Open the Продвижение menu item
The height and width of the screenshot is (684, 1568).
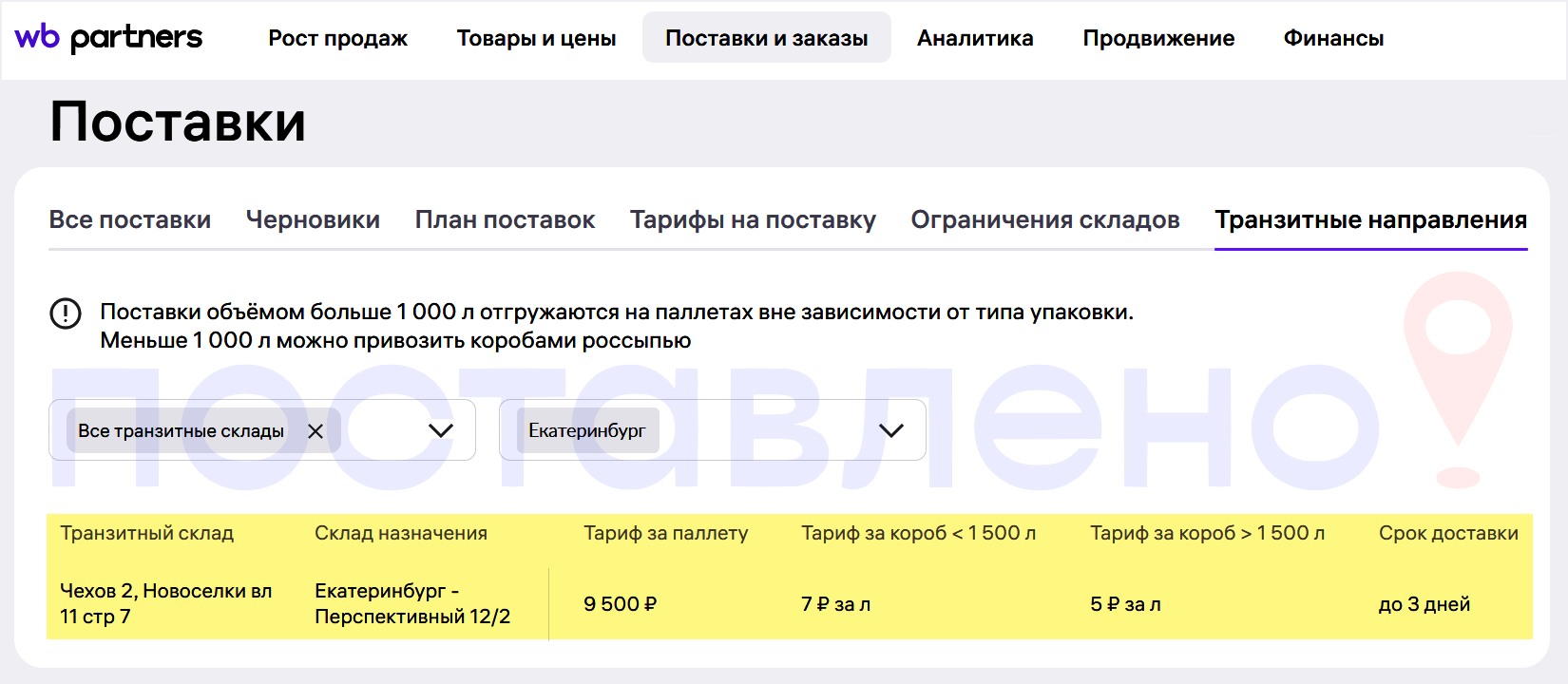tap(1158, 38)
